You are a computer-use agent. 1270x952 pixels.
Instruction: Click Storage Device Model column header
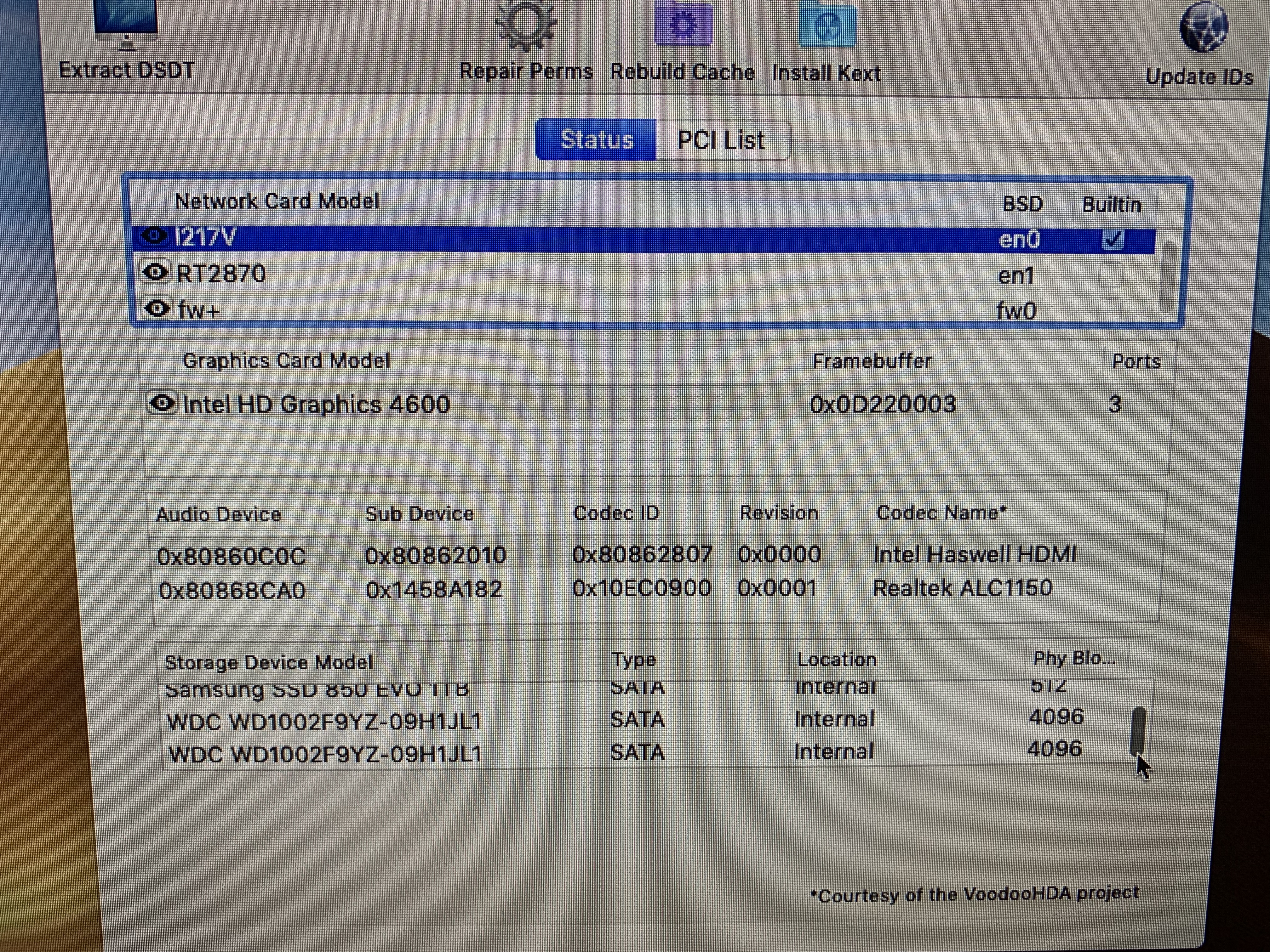click(x=269, y=662)
